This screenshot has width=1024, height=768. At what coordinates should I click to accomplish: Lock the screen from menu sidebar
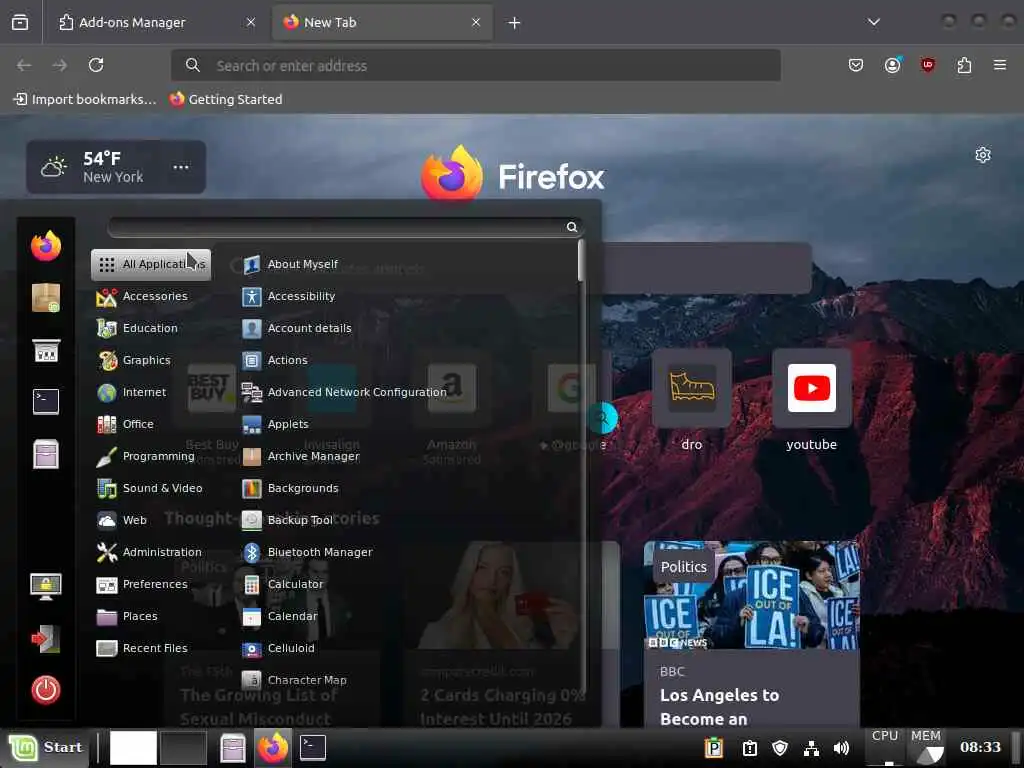coord(46,586)
